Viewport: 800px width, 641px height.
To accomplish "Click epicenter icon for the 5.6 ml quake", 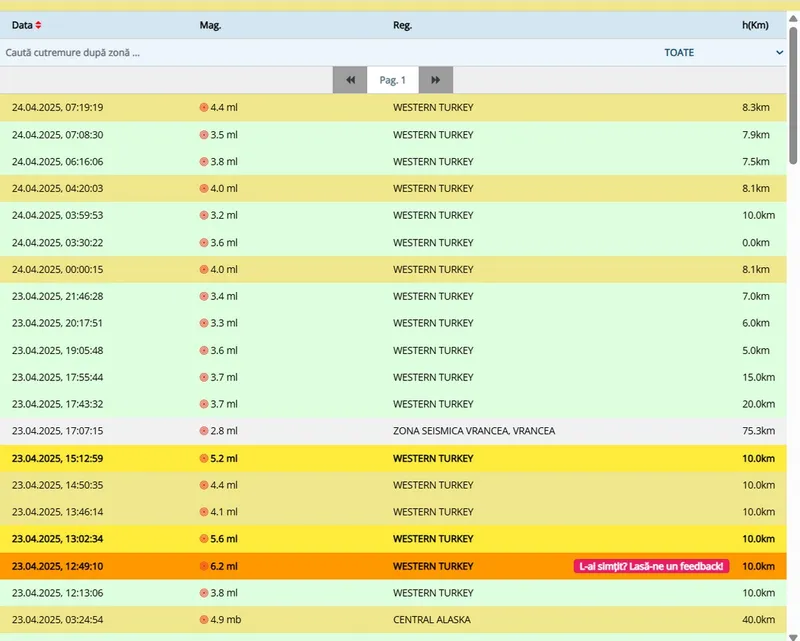I will coord(204,538).
